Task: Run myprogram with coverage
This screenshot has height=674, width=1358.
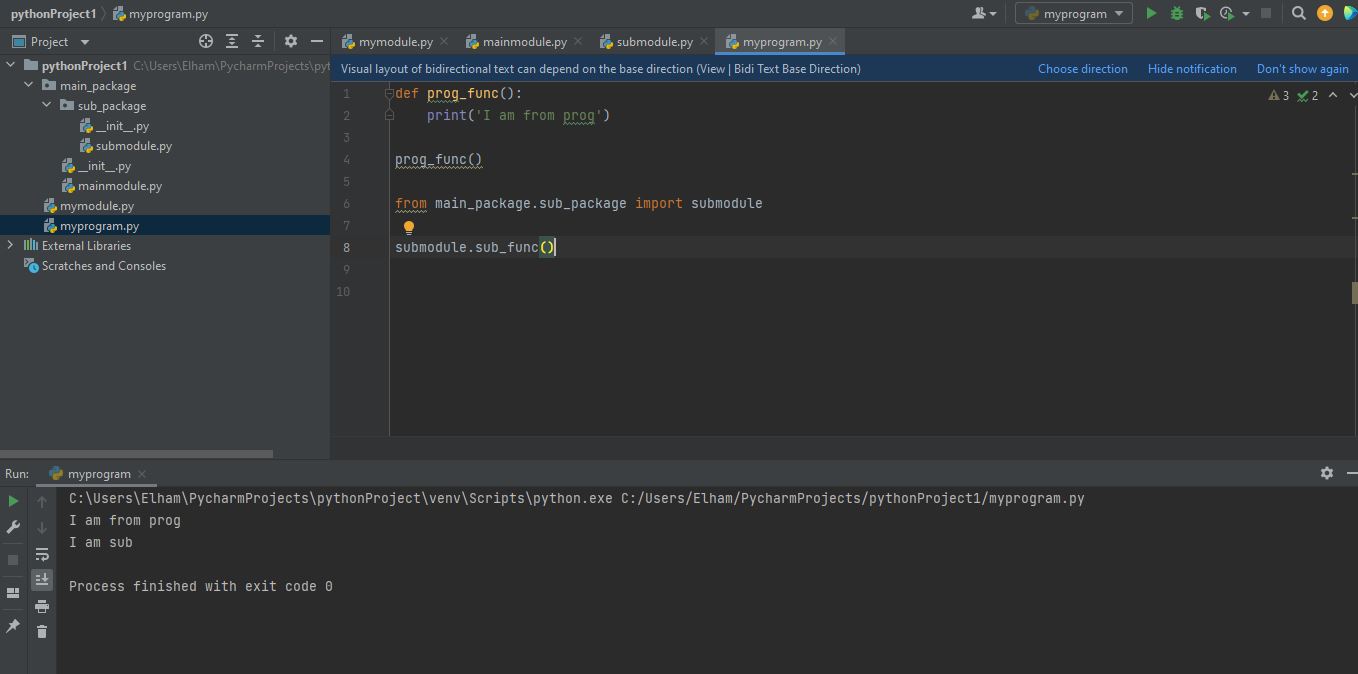Action: click(1201, 13)
